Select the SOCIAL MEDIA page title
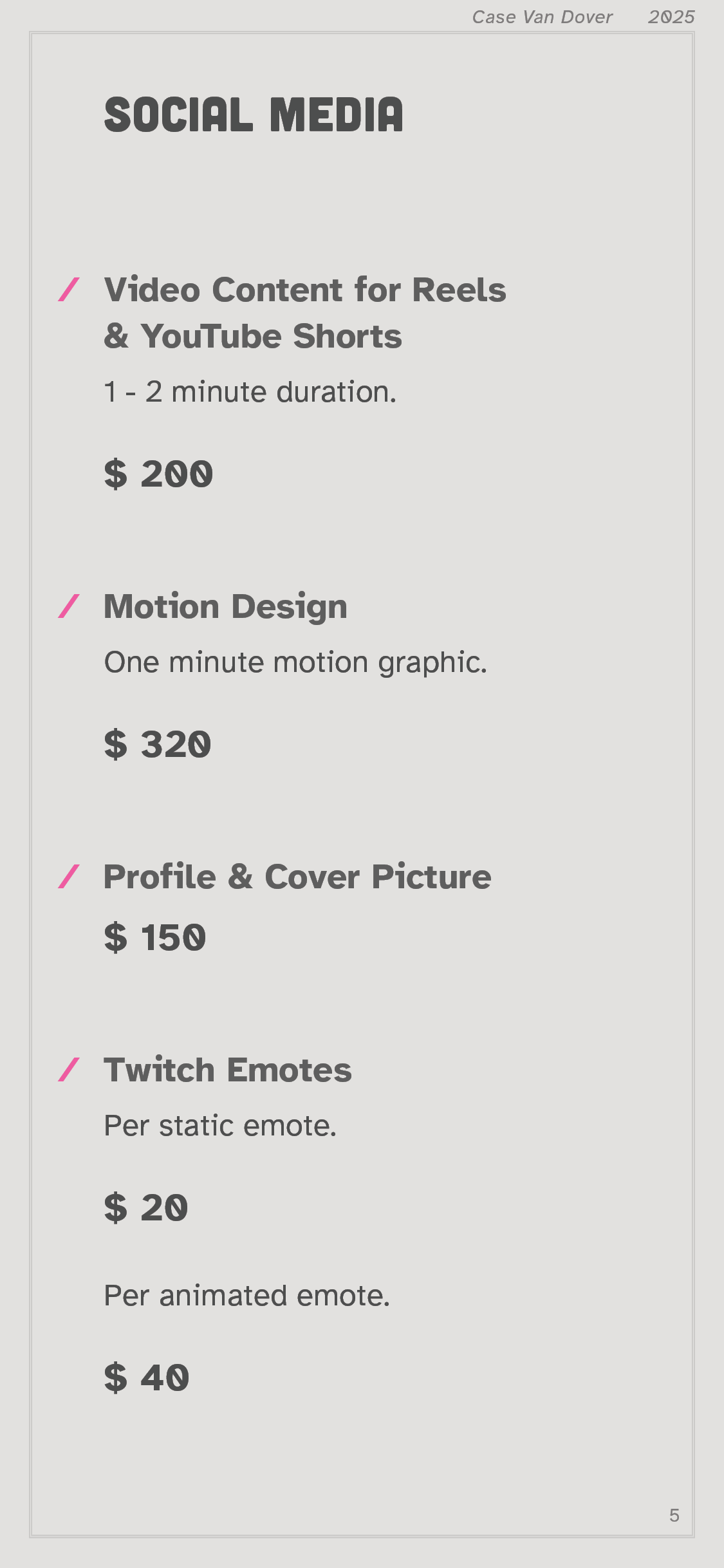The image size is (724, 1568). pos(254,115)
